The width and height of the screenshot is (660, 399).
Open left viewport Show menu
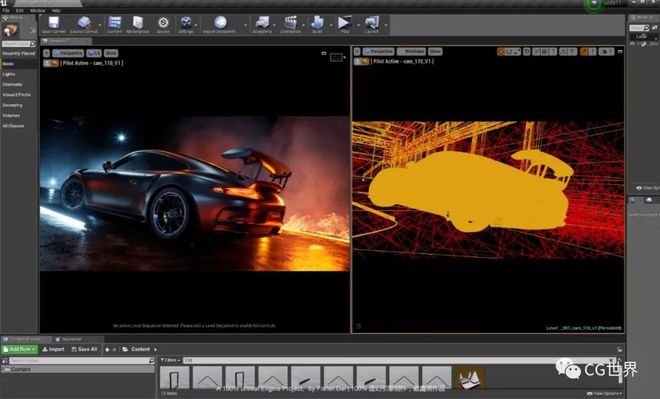point(111,53)
